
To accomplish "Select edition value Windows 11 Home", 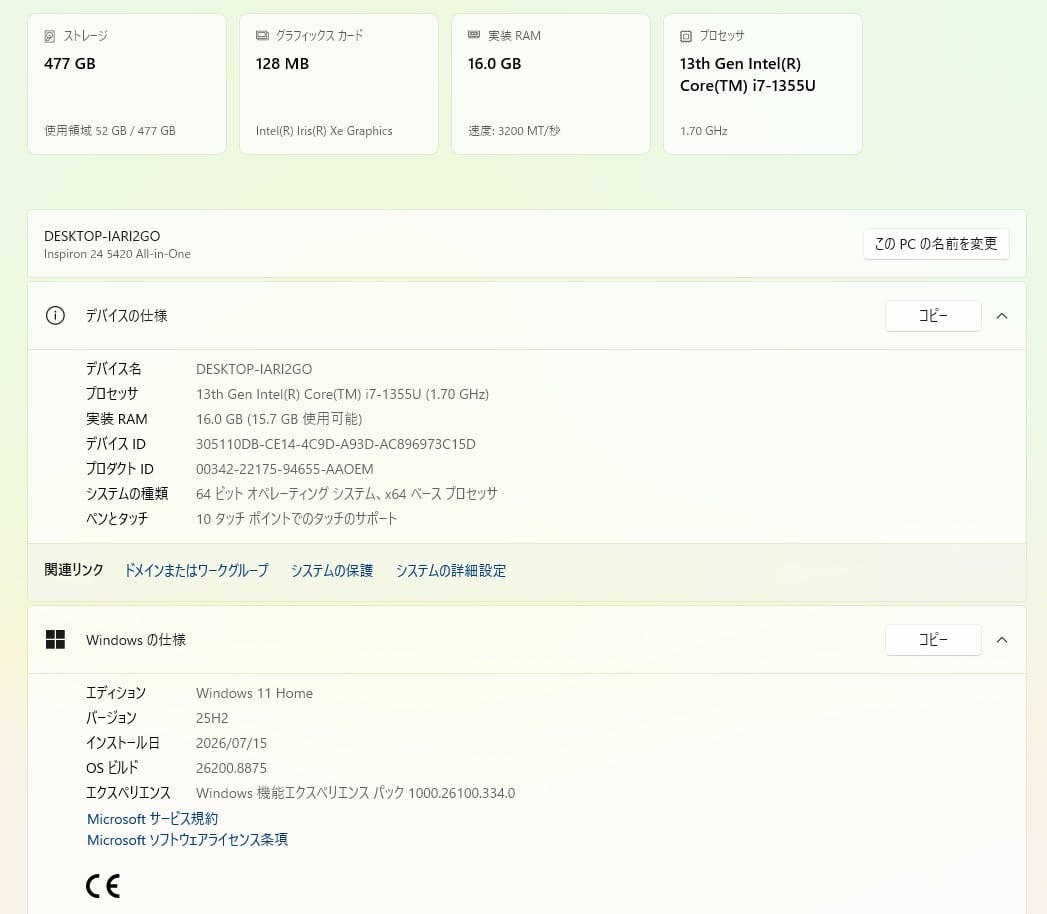I will (x=254, y=693).
